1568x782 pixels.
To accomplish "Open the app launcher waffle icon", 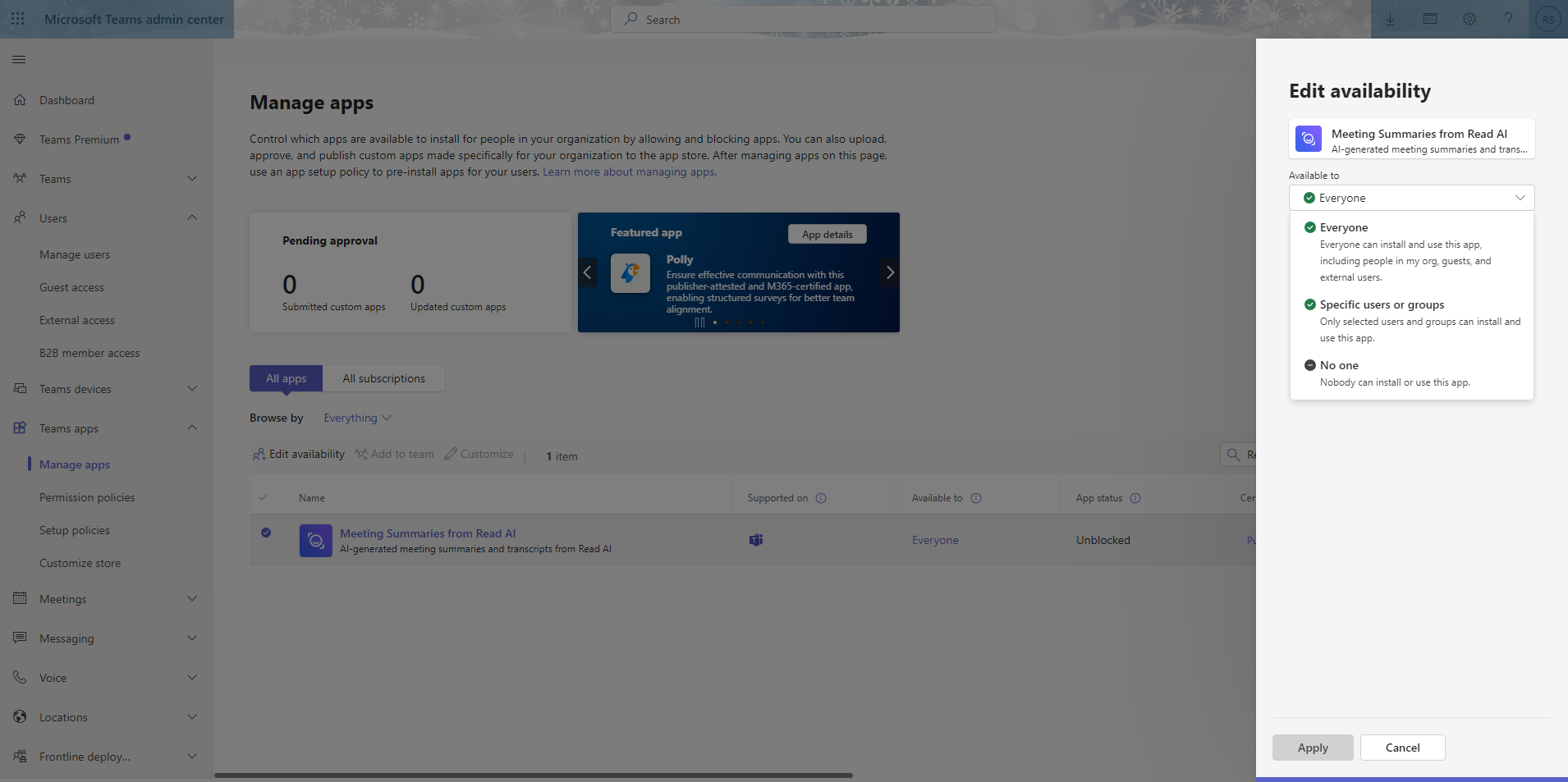I will tap(18, 19).
